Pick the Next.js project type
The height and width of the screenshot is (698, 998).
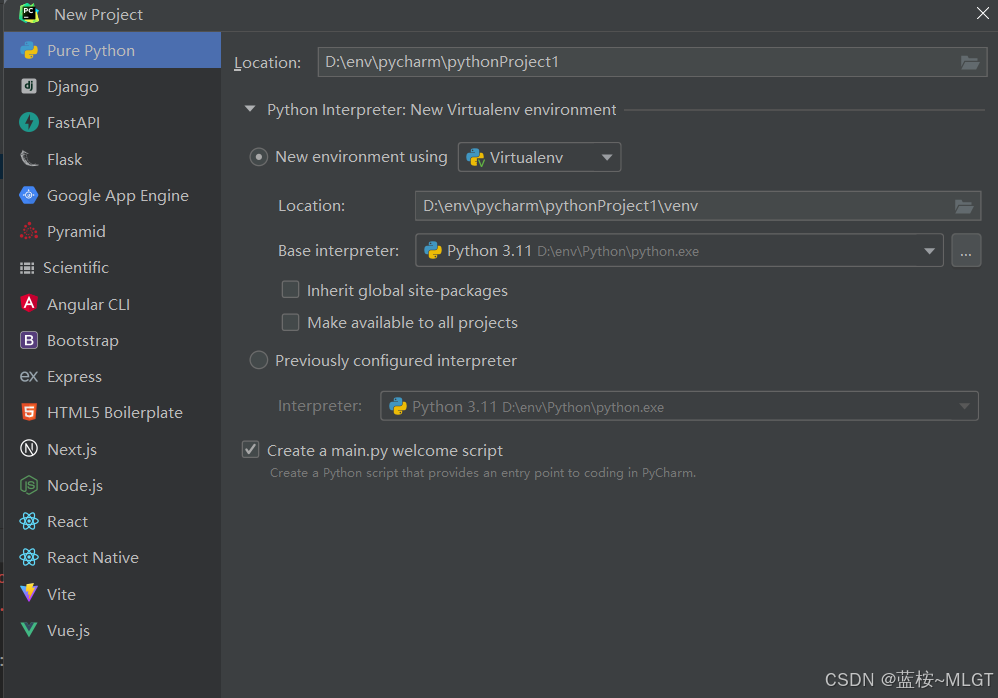coord(112,449)
